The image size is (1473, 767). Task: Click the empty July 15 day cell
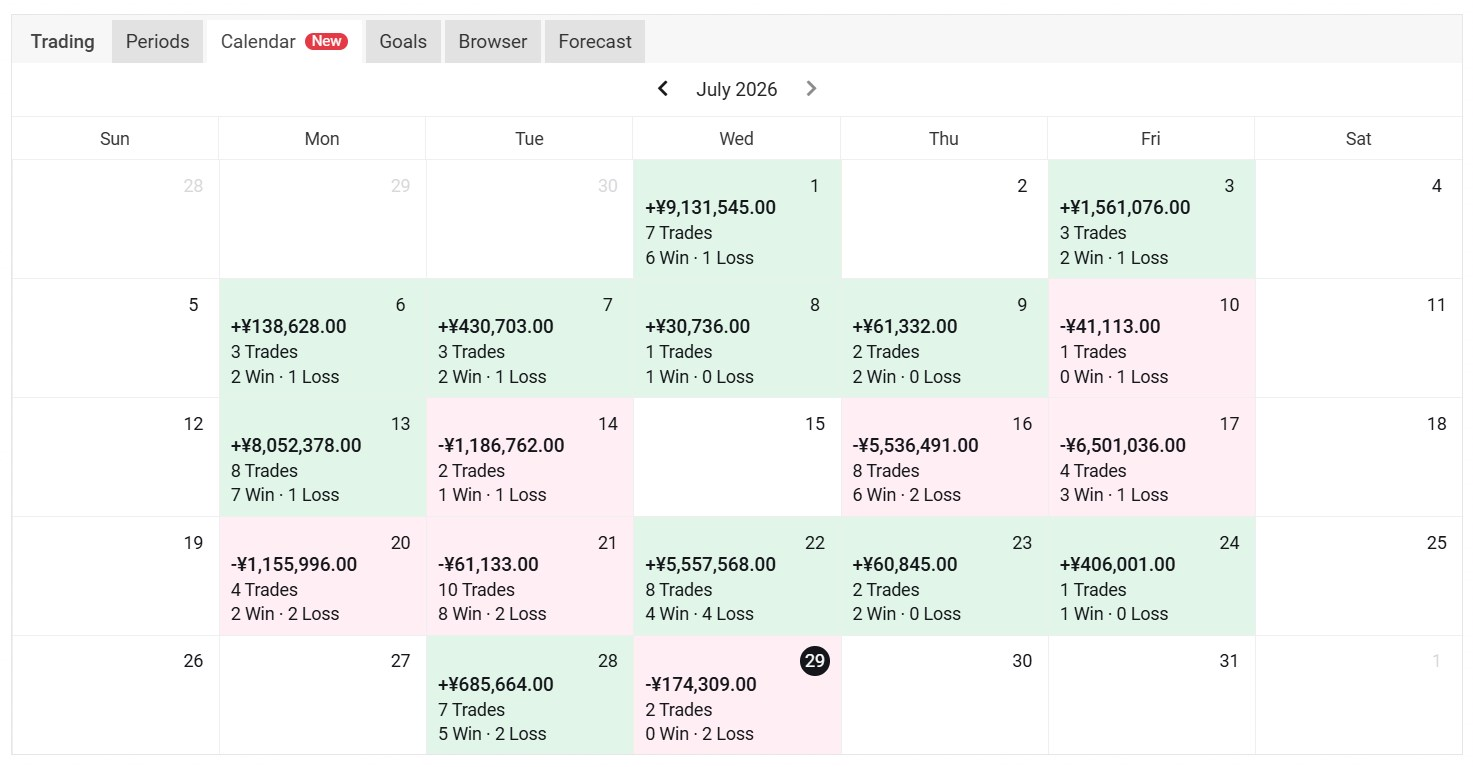737,457
